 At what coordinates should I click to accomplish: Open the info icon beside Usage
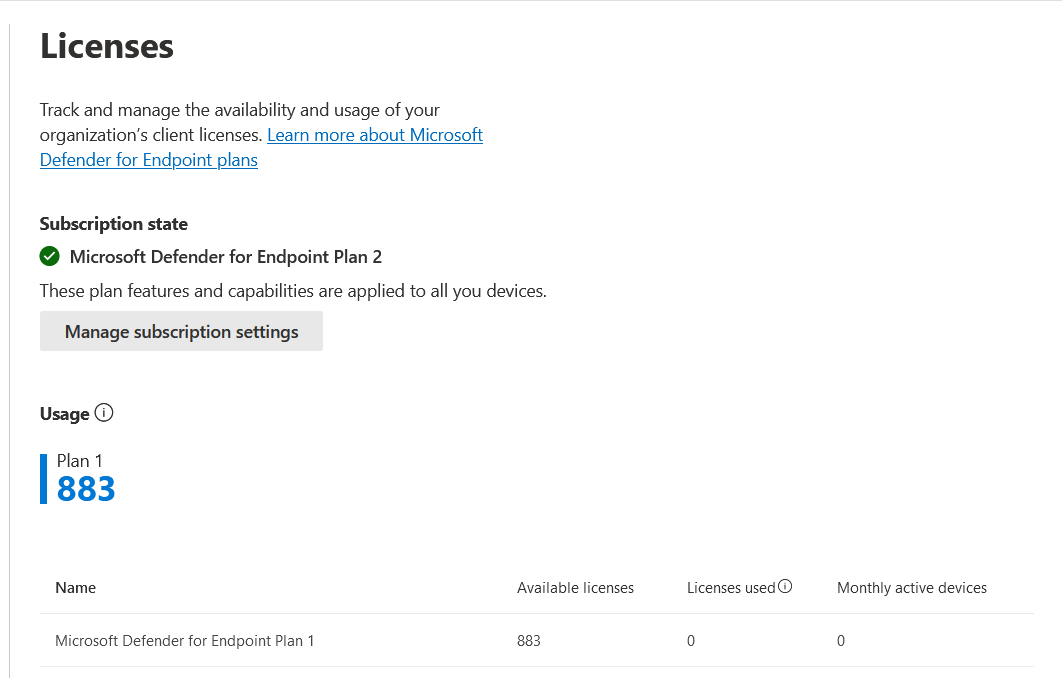coord(104,412)
